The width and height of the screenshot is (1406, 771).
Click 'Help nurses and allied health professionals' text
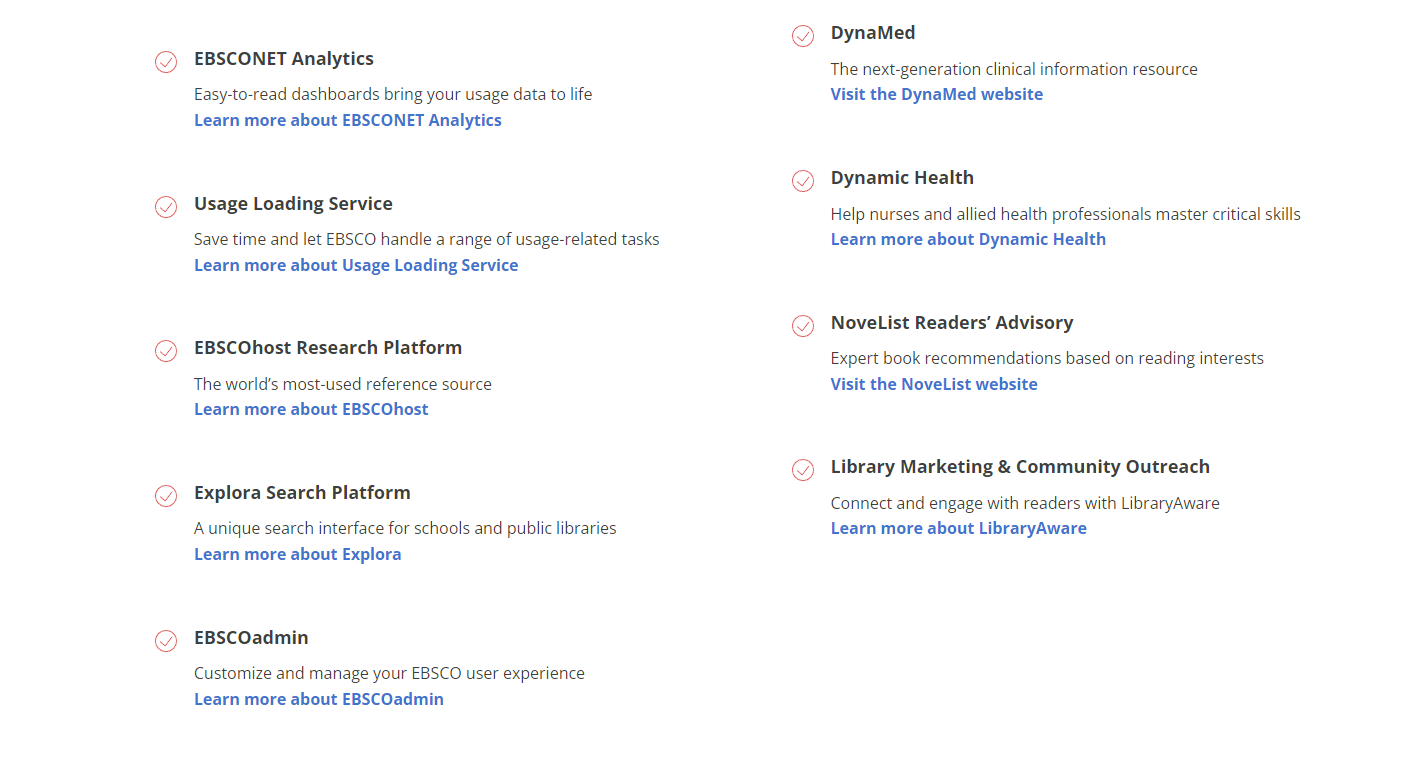[x=1066, y=215]
